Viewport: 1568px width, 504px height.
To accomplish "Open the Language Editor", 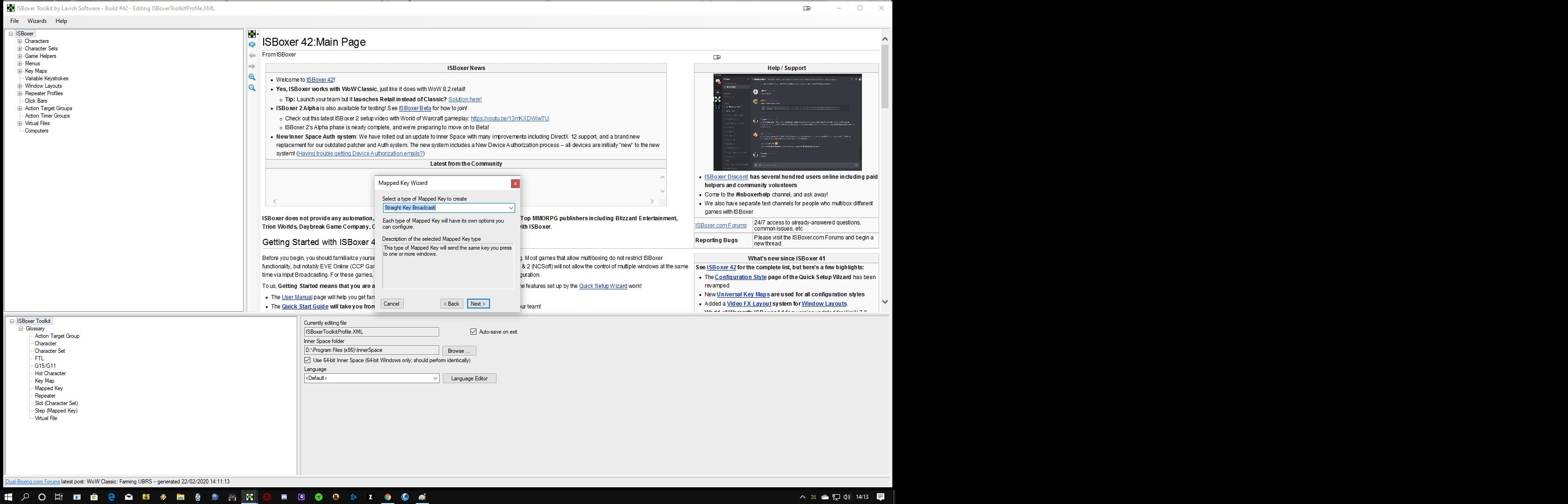I will click(469, 378).
